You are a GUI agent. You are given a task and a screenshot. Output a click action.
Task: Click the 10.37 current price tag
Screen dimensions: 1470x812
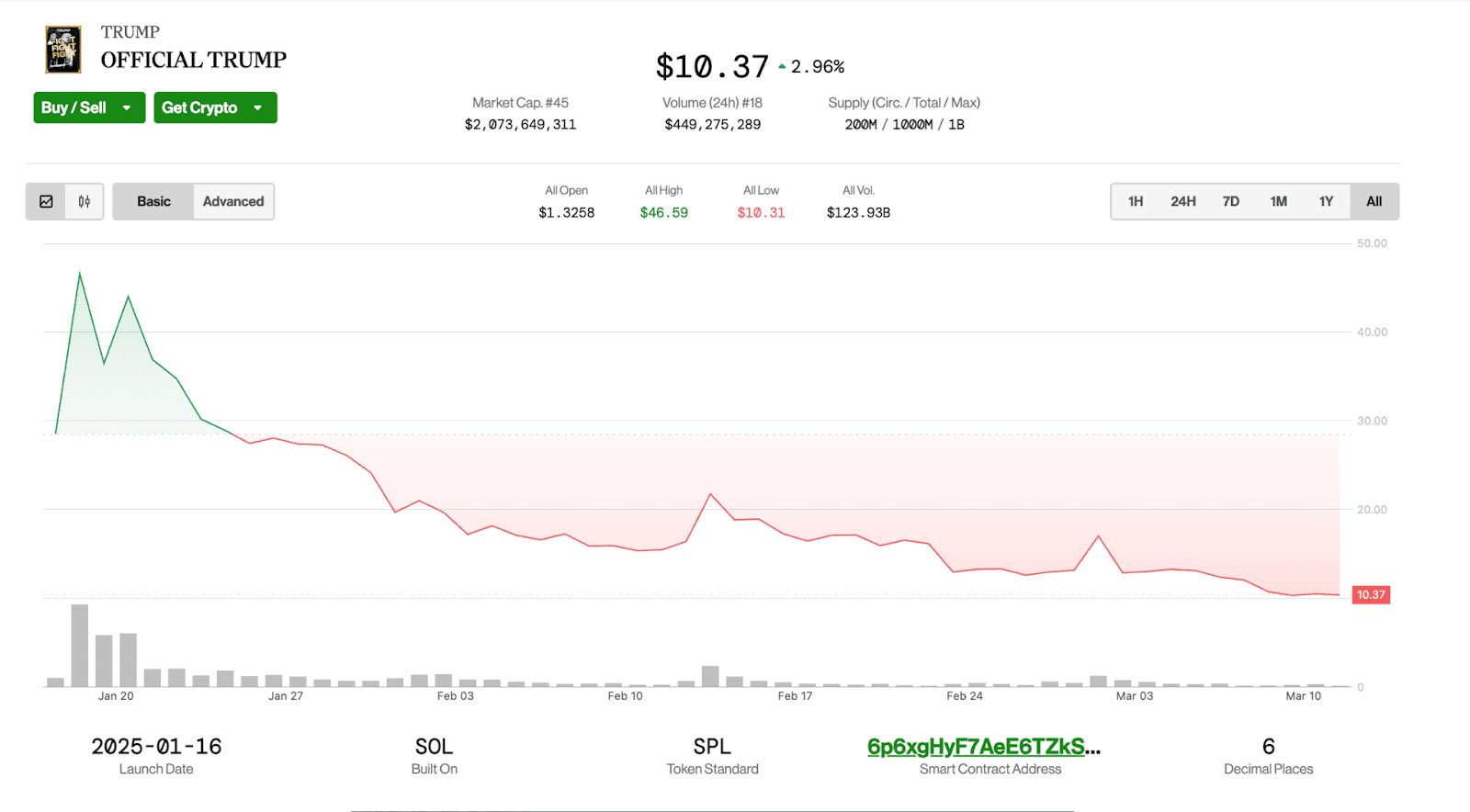pyautogui.click(x=1371, y=595)
